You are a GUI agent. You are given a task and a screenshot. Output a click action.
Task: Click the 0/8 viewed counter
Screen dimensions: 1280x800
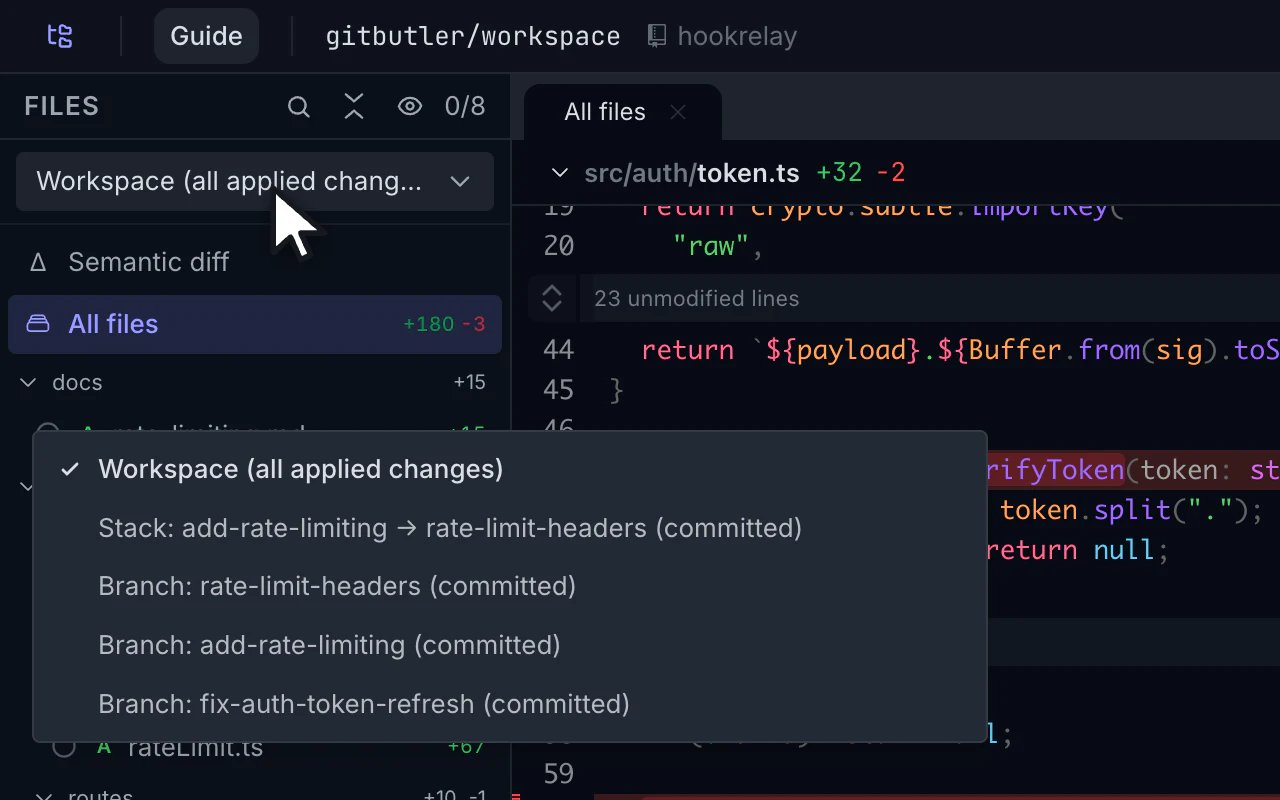click(465, 106)
